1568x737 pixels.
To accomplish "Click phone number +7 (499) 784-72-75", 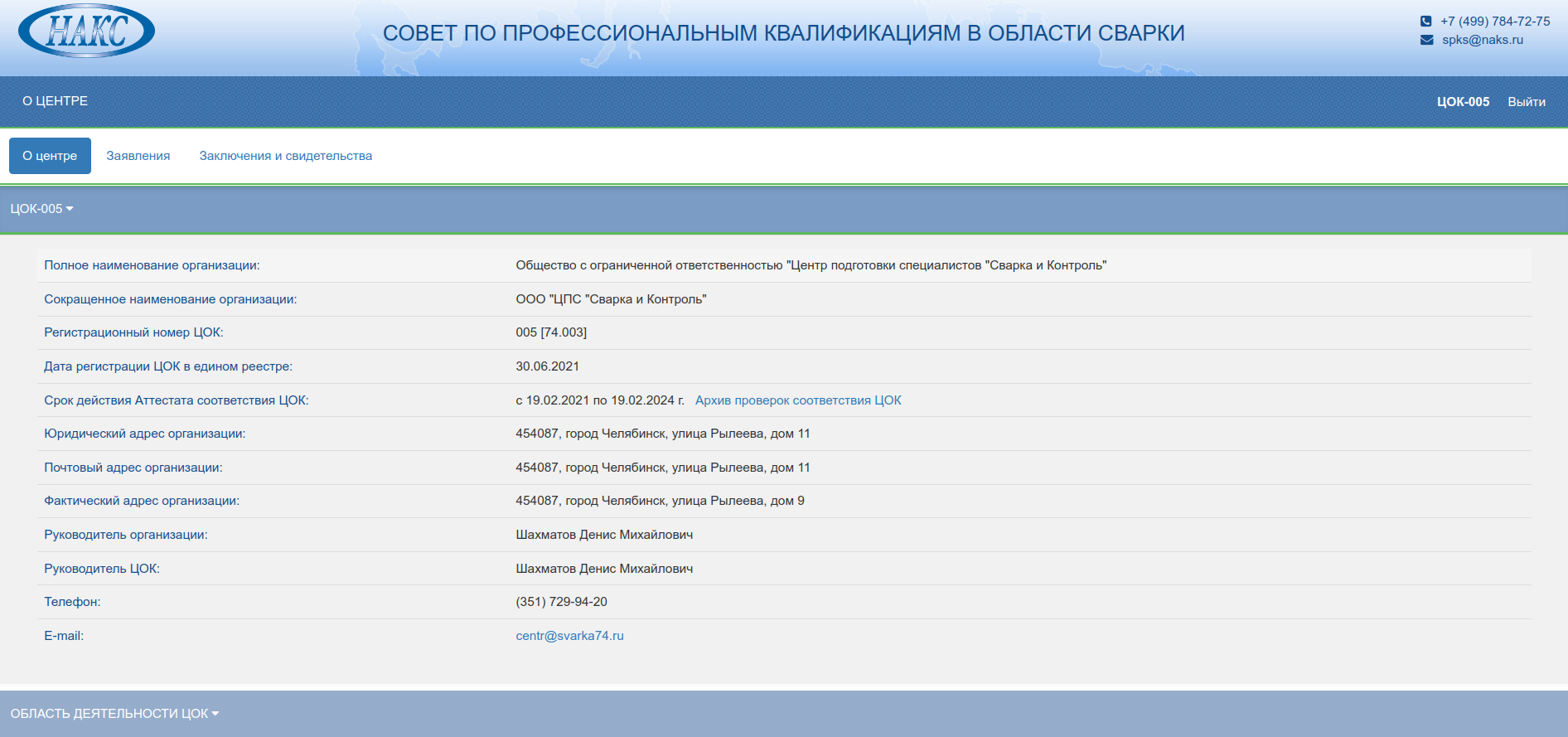I will pyautogui.click(x=1495, y=22).
